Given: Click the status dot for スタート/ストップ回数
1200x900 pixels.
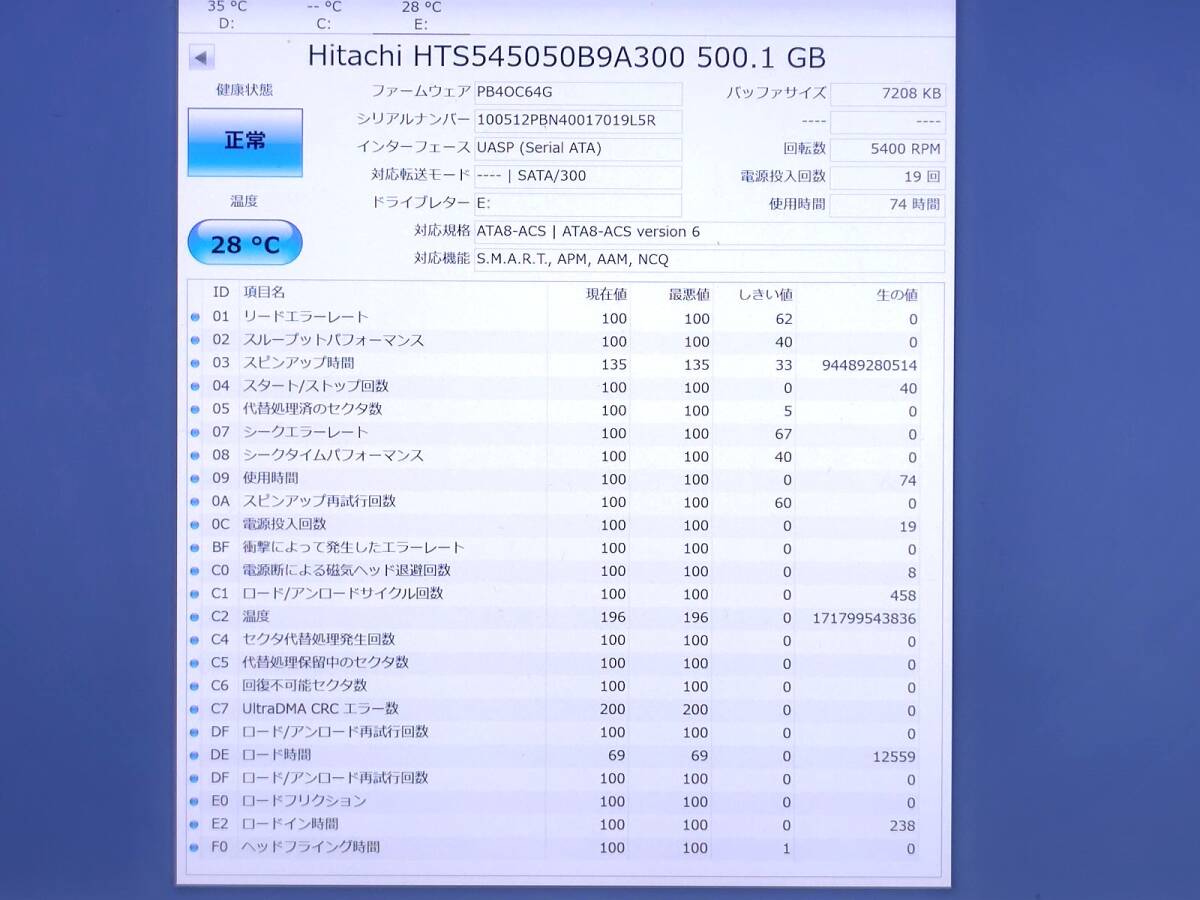Looking at the screenshot, I should pos(195,387).
